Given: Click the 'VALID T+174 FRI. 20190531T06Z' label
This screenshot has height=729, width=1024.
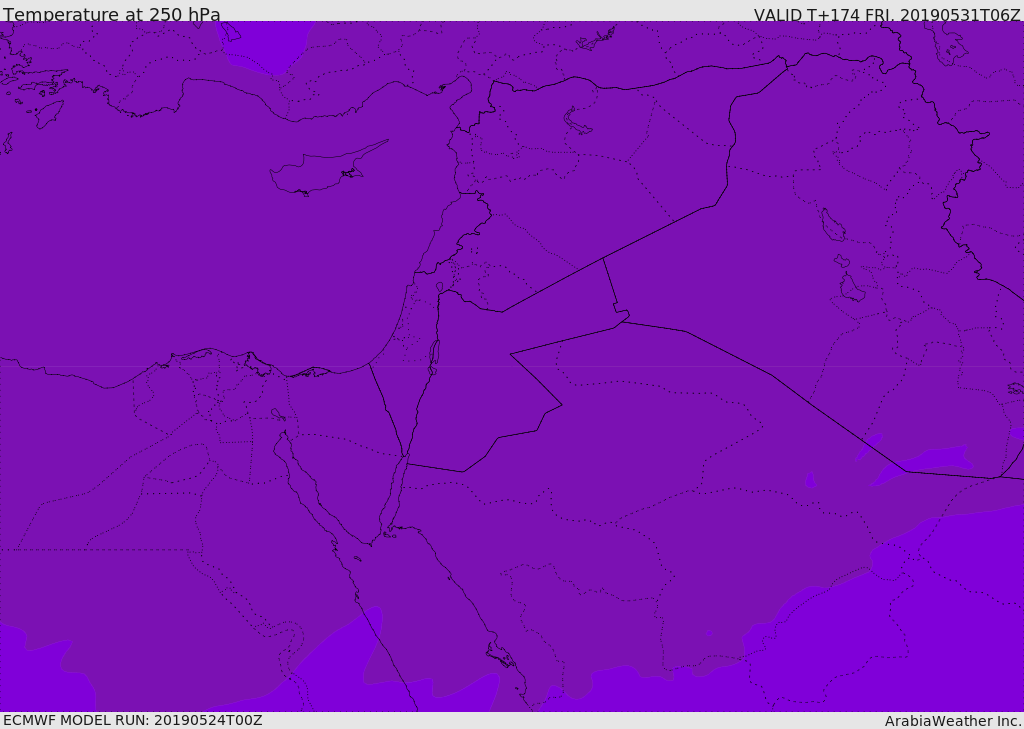Looking at the screenshot, I should tap(887, 14).
